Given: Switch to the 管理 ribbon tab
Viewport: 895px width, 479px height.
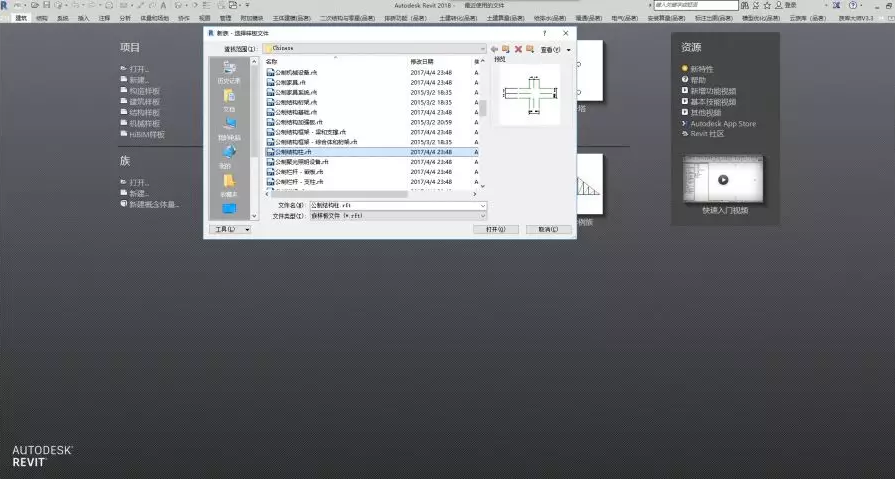Looking at the screenshot, I should (x=225, y=18).
